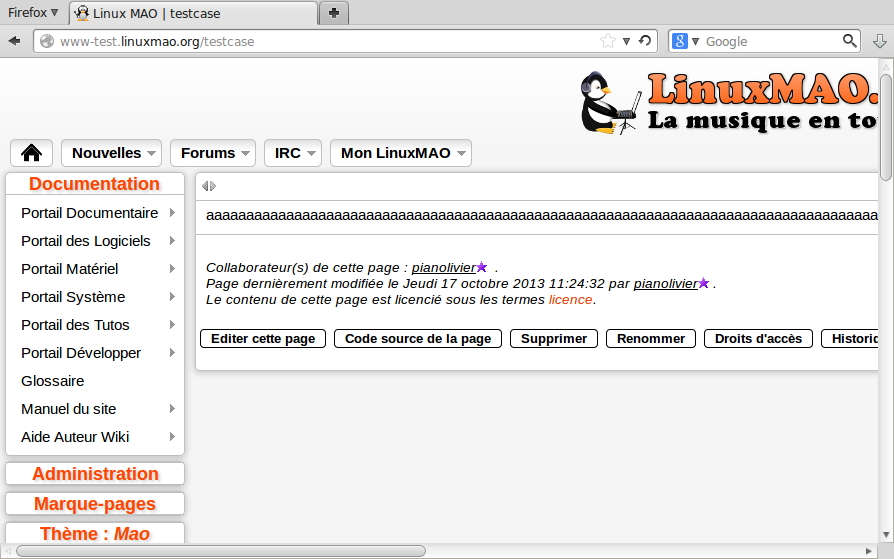Expand the Portail des Tutos submenu arrow
The width and height of the screenshot is (894, 559).
click(x=172, y=325)
